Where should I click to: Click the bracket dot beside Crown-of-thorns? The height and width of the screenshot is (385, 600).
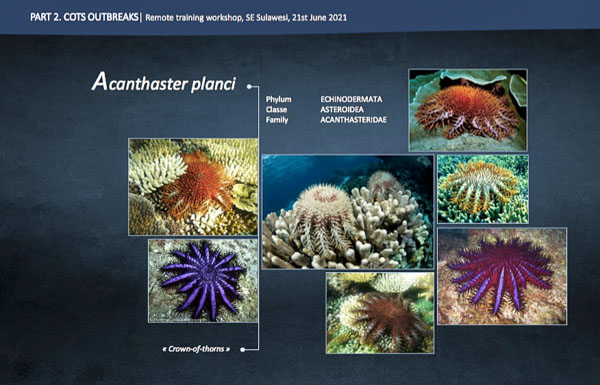click(242, 349)
